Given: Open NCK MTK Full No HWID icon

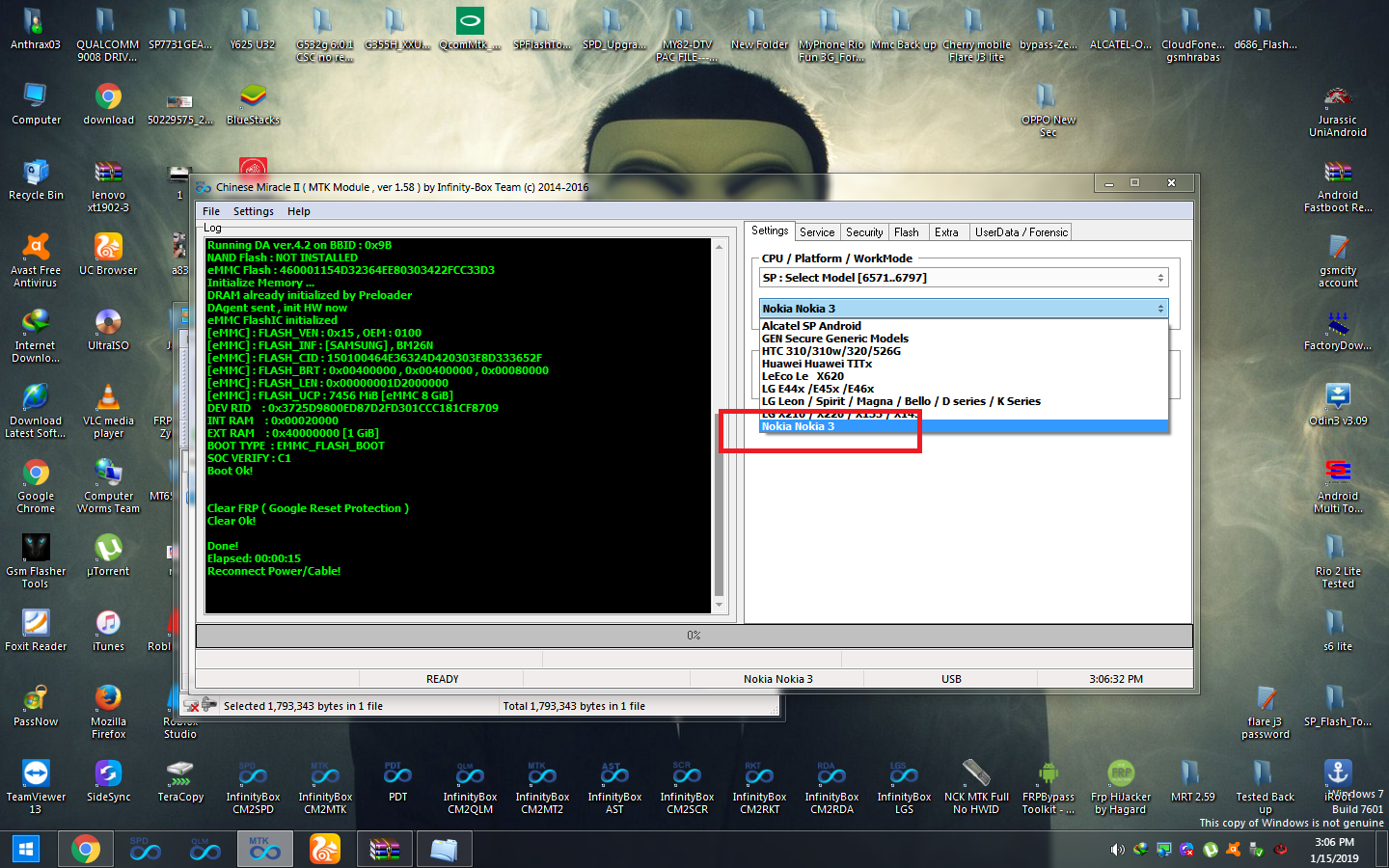Looking at the screenshot, I should (976, 786).
